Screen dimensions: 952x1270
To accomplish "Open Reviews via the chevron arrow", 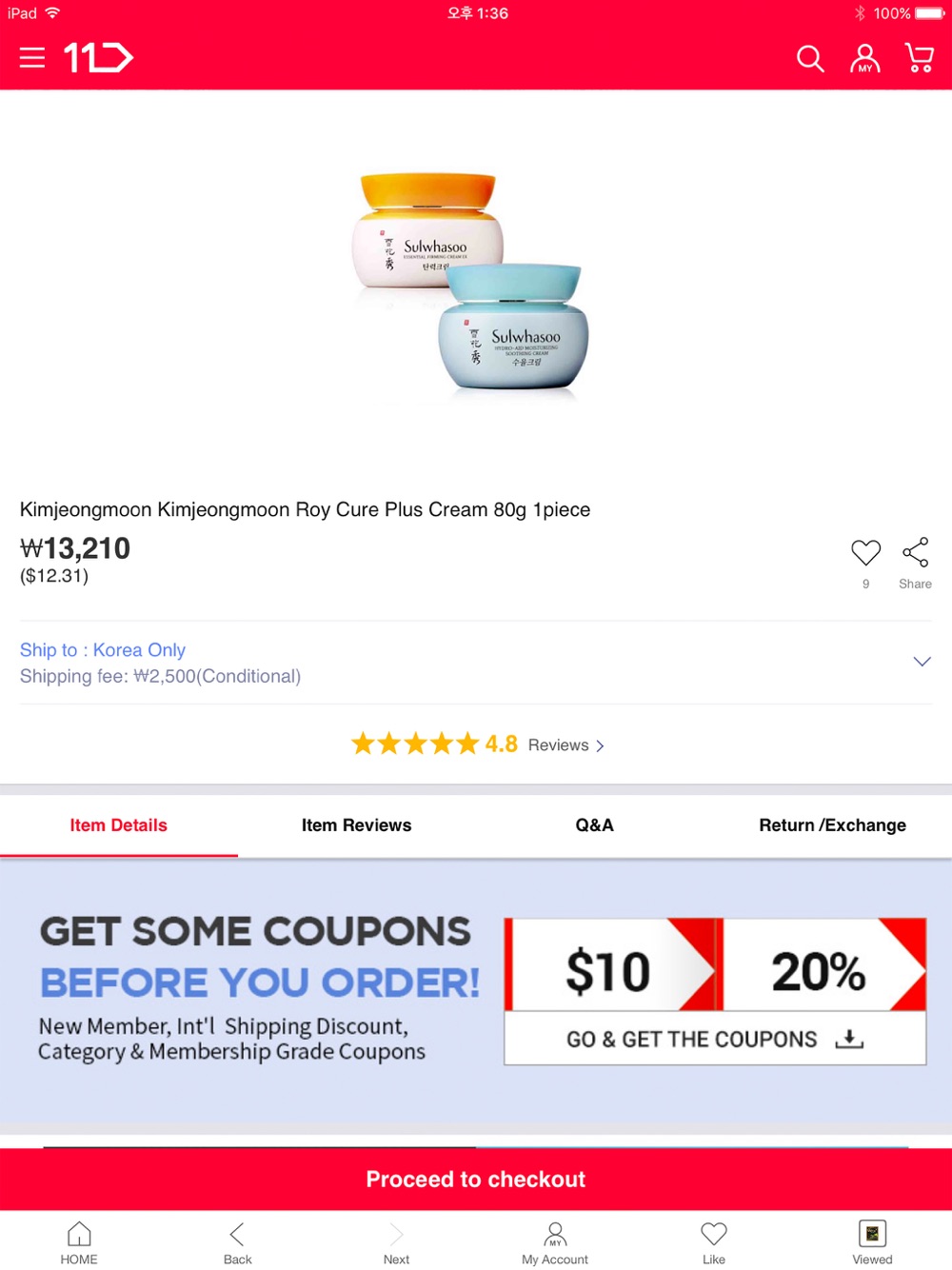I will (600, 745).
